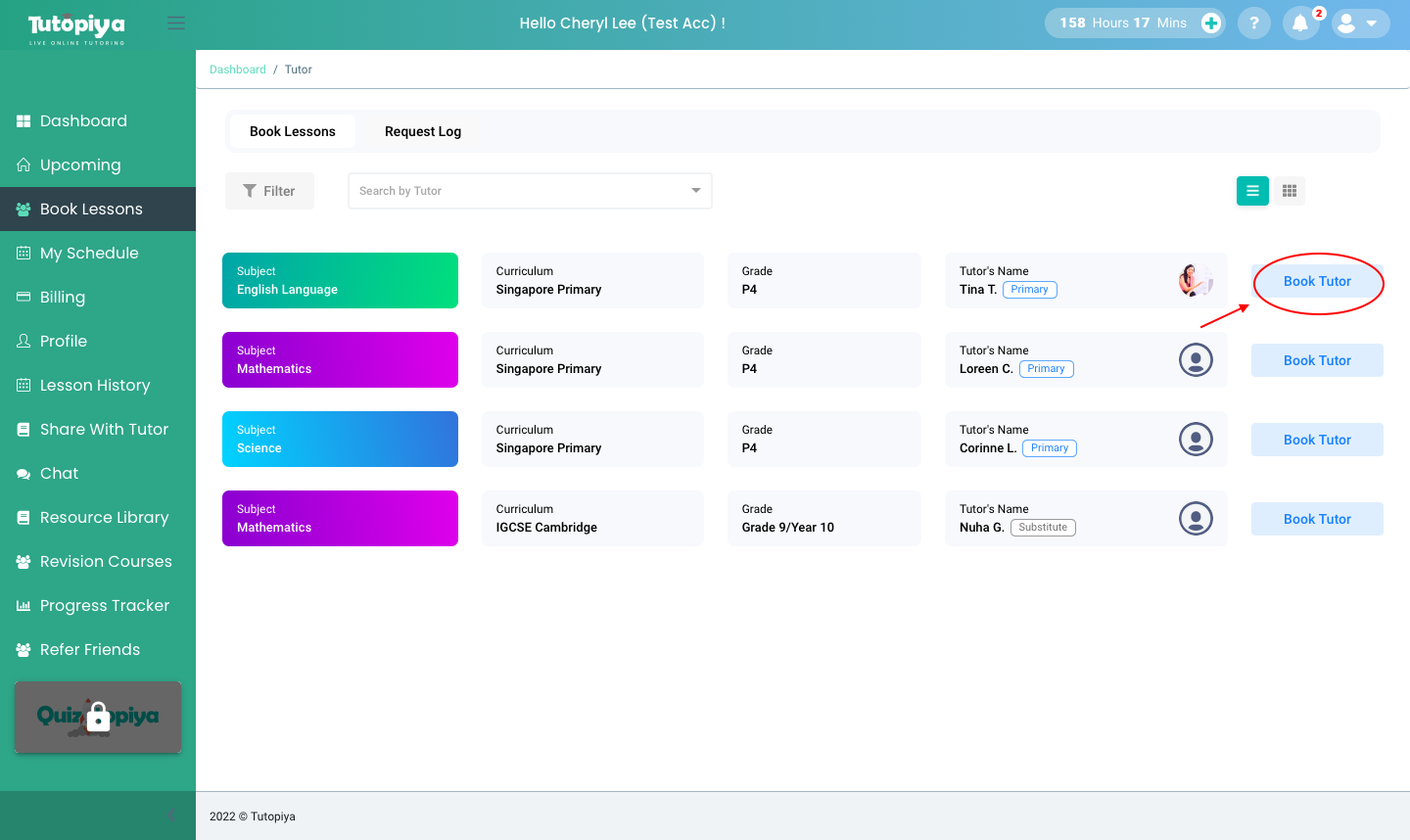Image resolution: width=1410 pixels, height=840 pixels.
Task: Open the user account dropdown menu
Action: coord(1360,23)
